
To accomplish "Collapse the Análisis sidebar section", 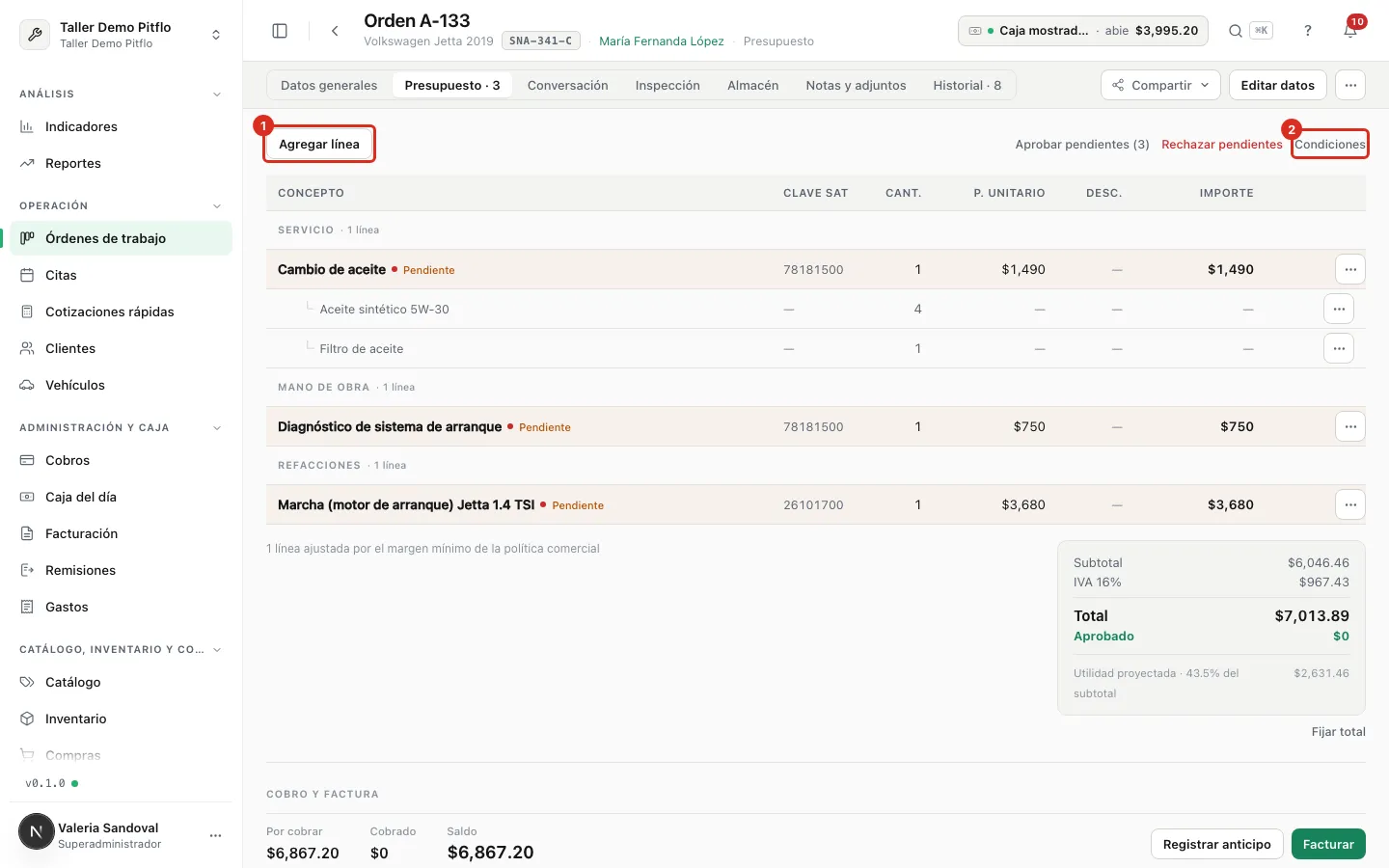I will (217, 94).
